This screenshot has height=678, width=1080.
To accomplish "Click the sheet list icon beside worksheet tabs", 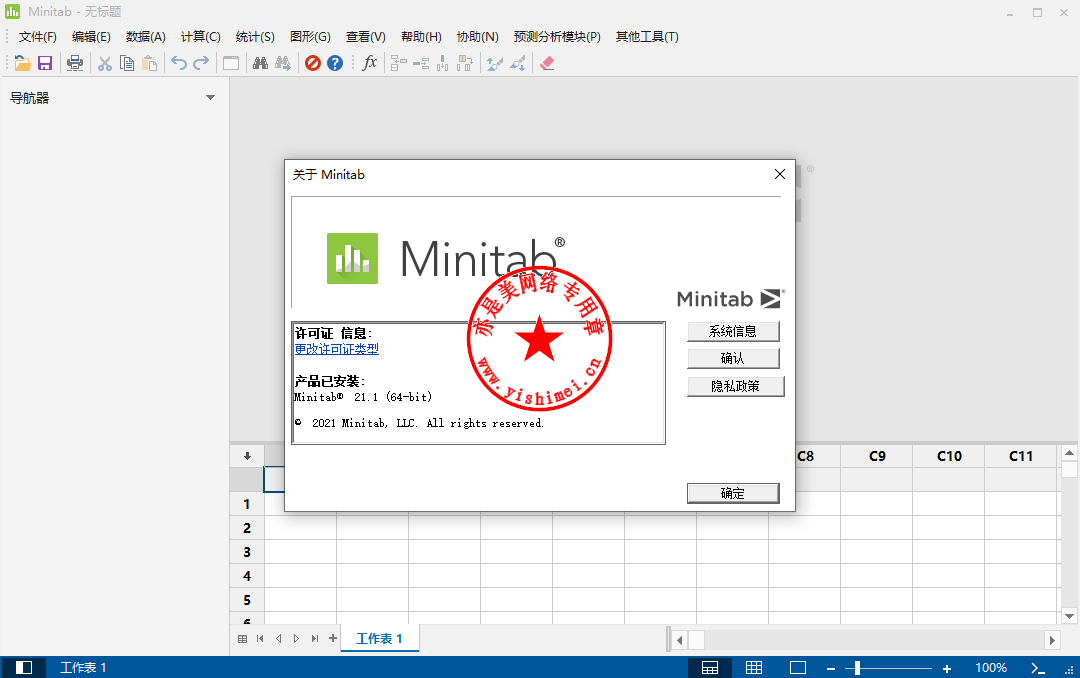I will click(x=242, y=639).
